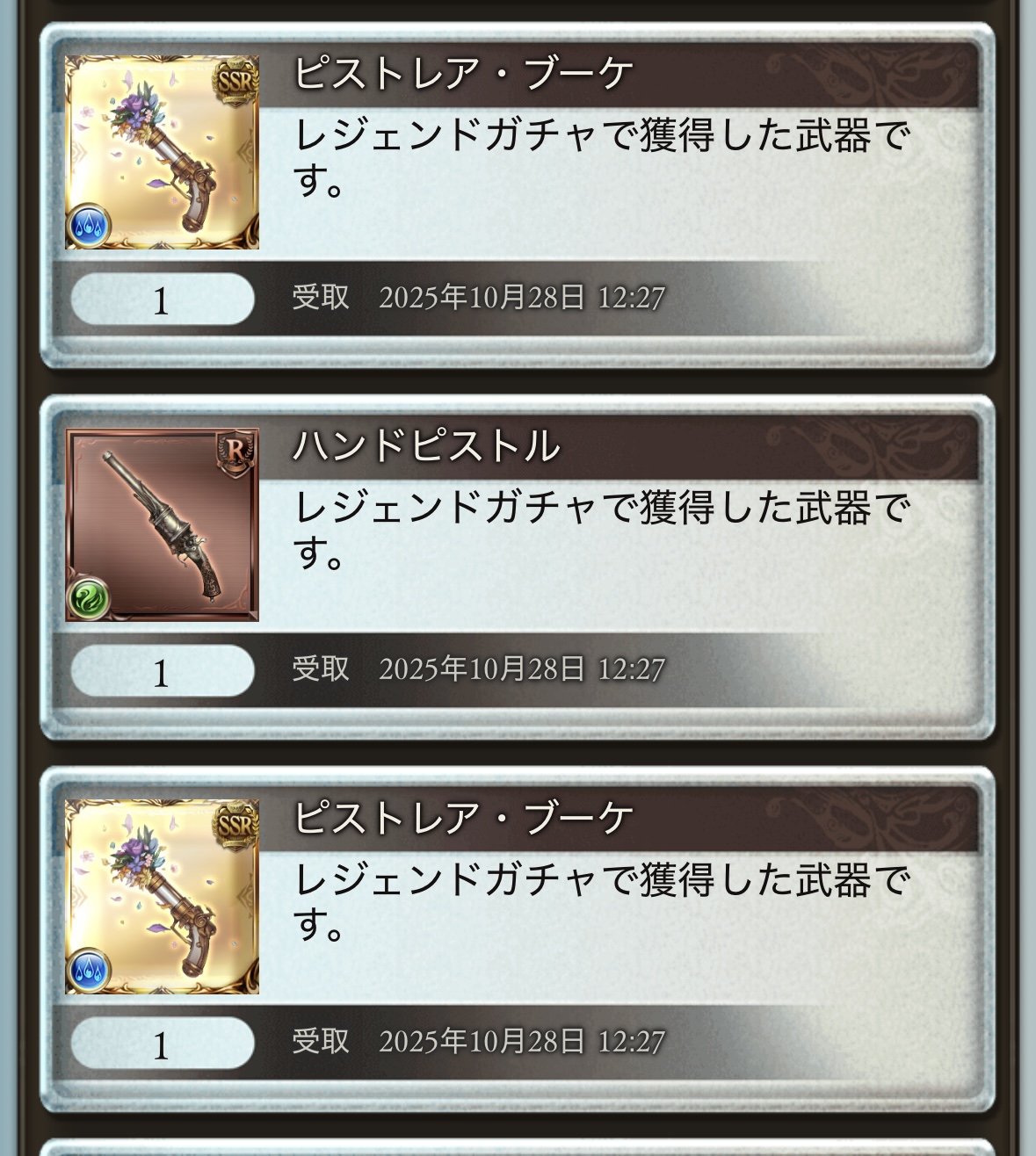Open the last ピストレア・ブーケ weapon thumbnail
Image resolution: width=1036 pixels, height=1156 pixels.
pos(163,898)
